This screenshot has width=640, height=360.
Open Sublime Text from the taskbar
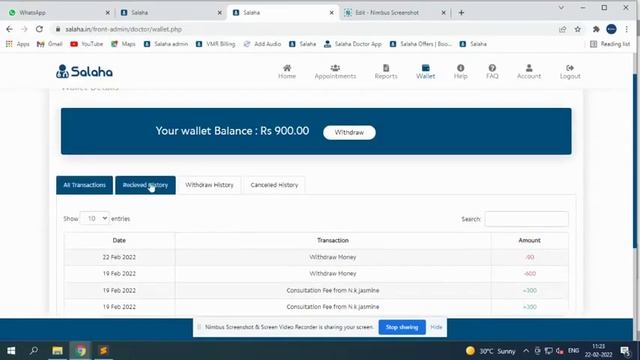[103, 351]
